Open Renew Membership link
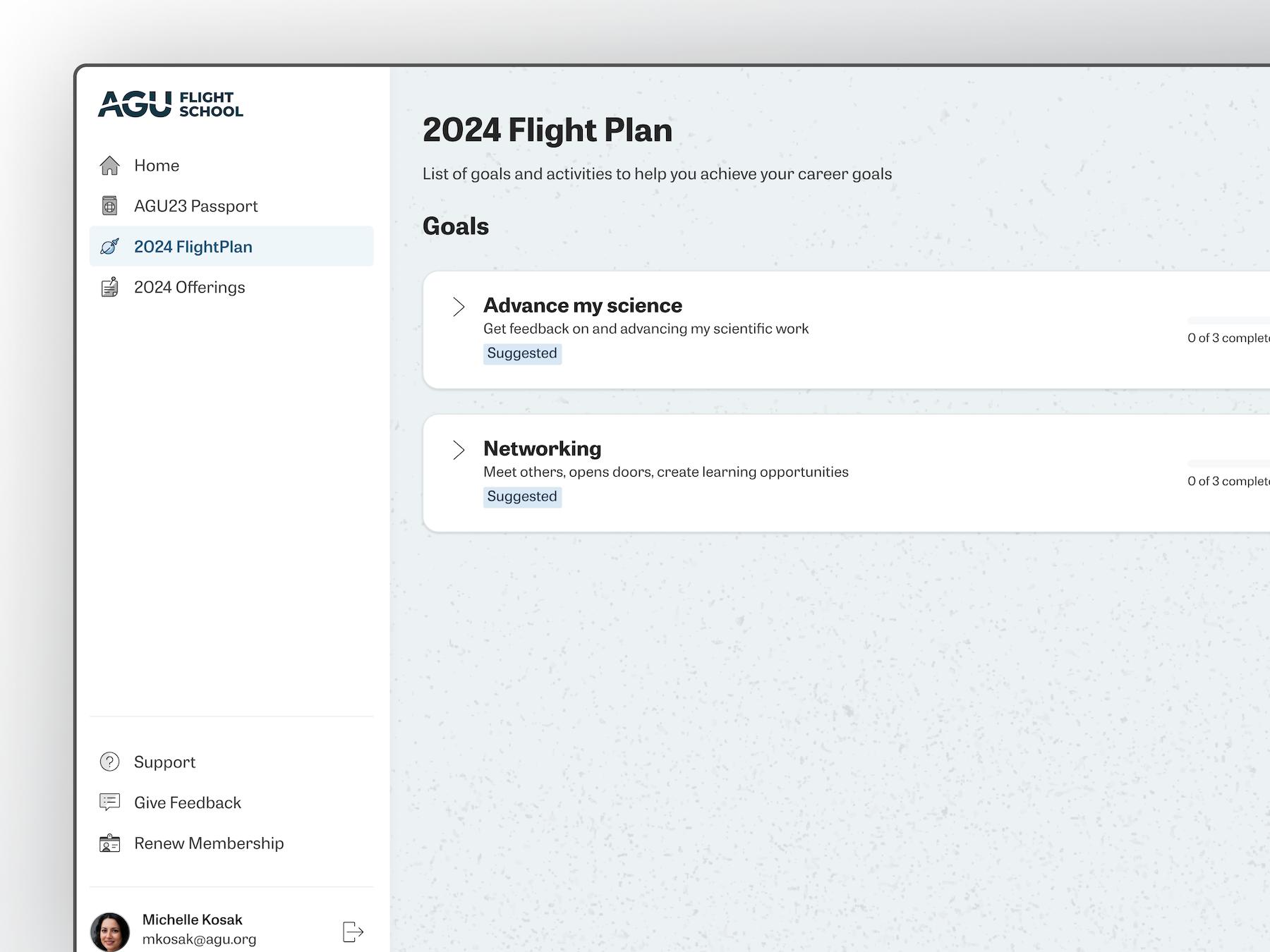 pos(231,843)
